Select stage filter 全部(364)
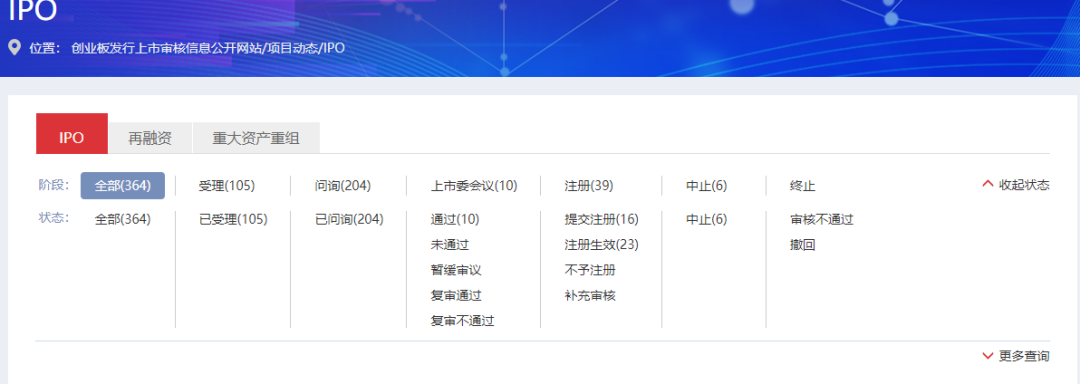The height and width of the screenshot is (384, 1080). (123, 186)
